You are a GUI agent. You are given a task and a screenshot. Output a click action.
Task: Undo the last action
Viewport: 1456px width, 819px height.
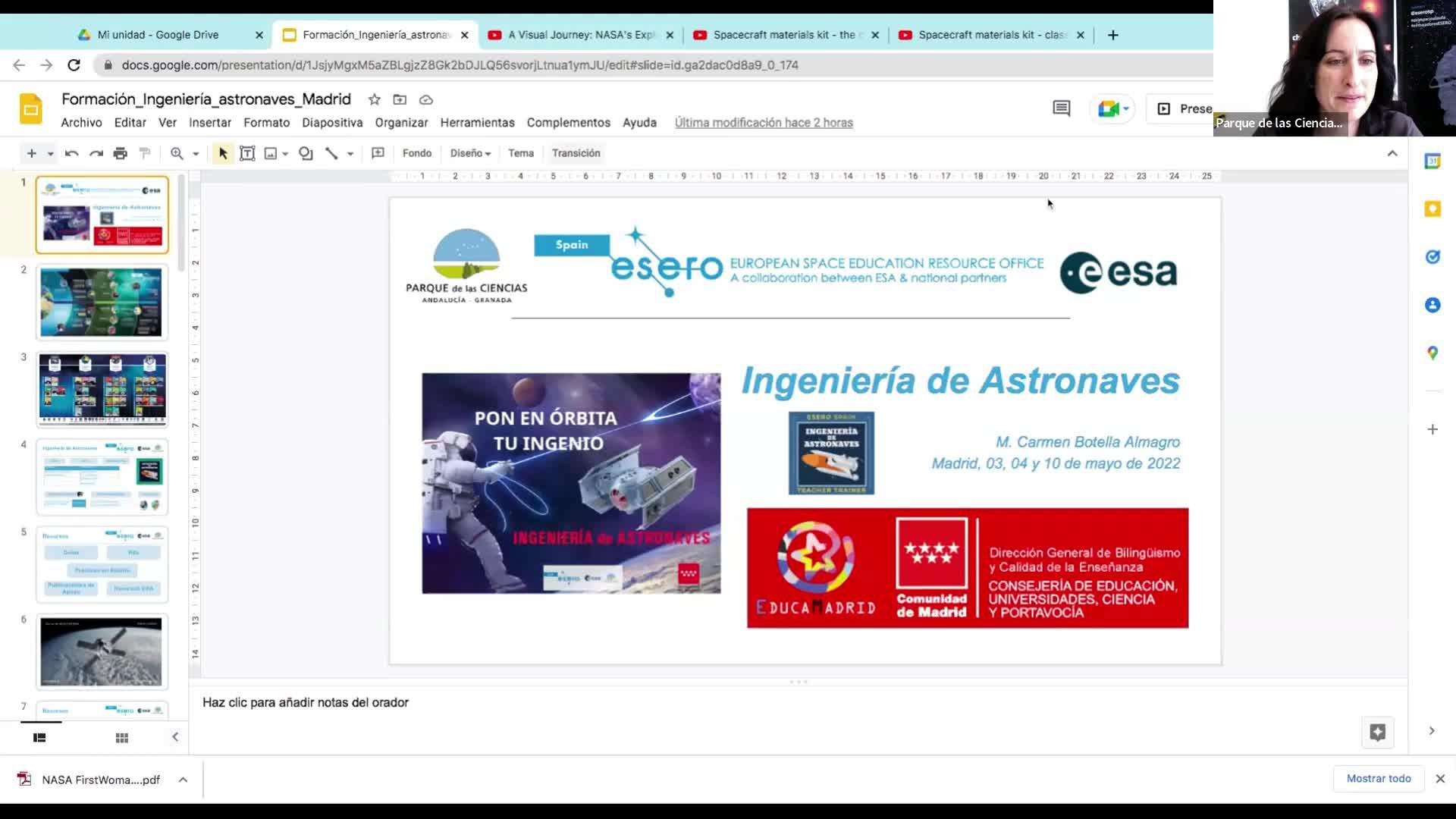tap(71, 153)
